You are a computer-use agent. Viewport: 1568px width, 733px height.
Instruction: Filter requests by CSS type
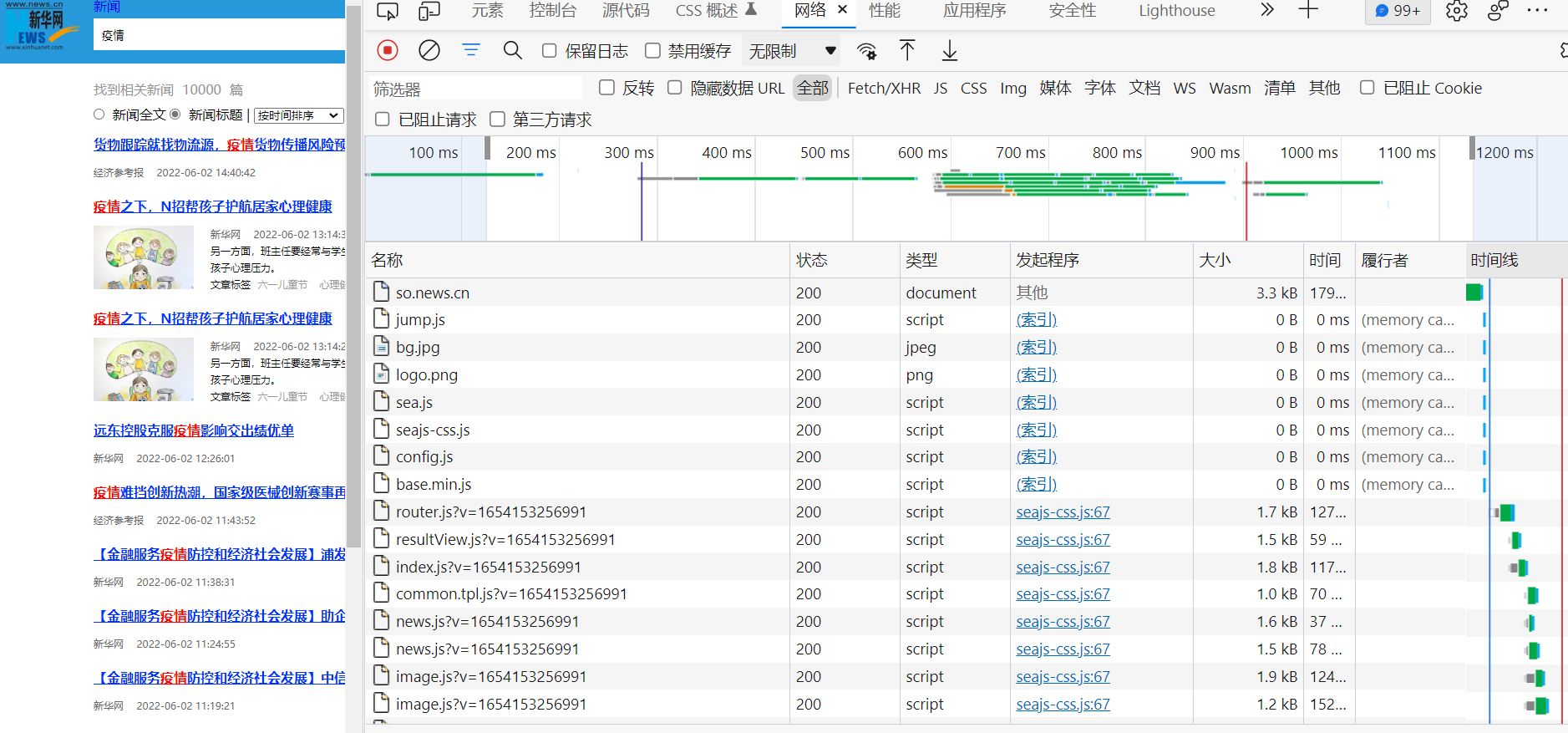973,88
